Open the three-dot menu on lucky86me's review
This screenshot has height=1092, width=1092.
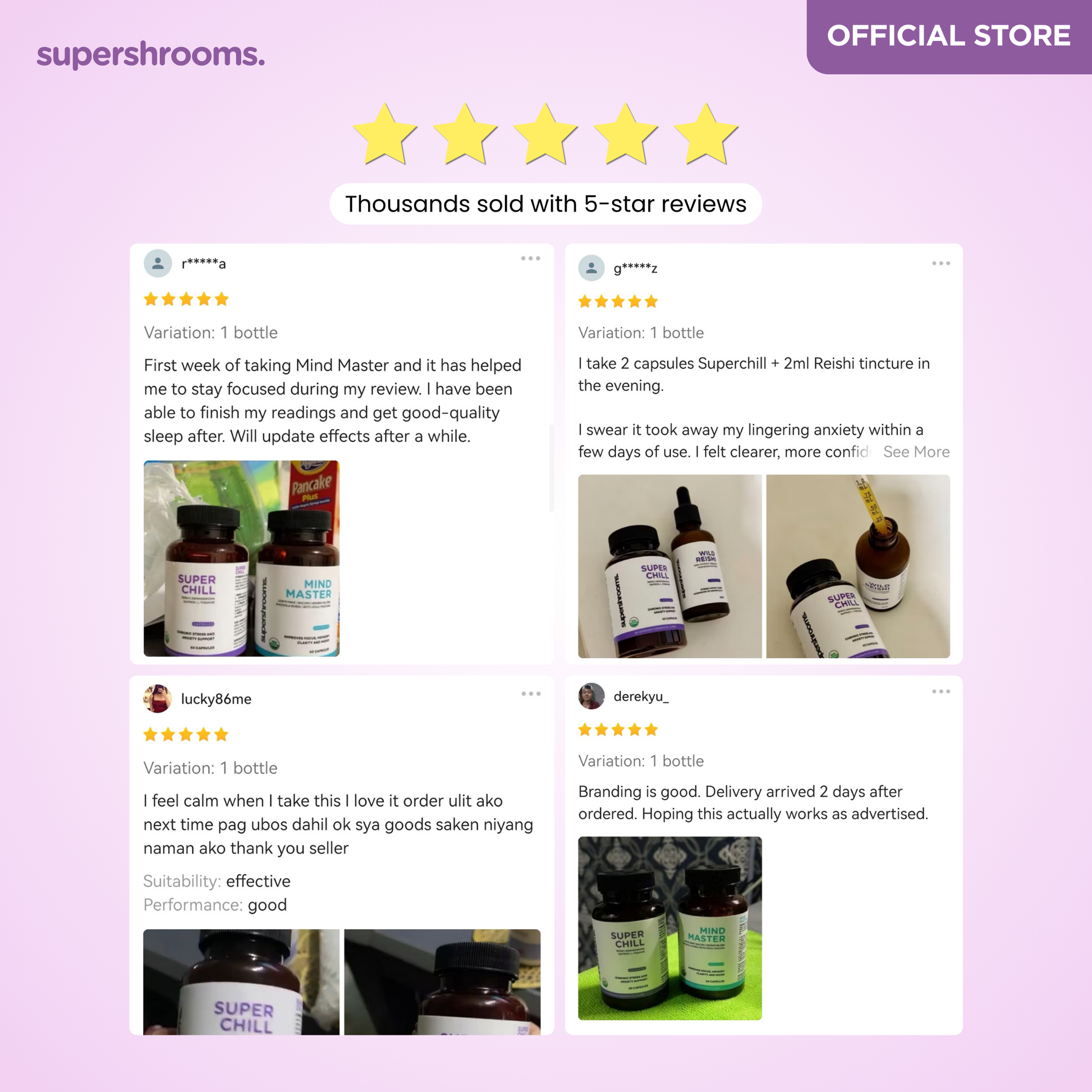[531, 694]
